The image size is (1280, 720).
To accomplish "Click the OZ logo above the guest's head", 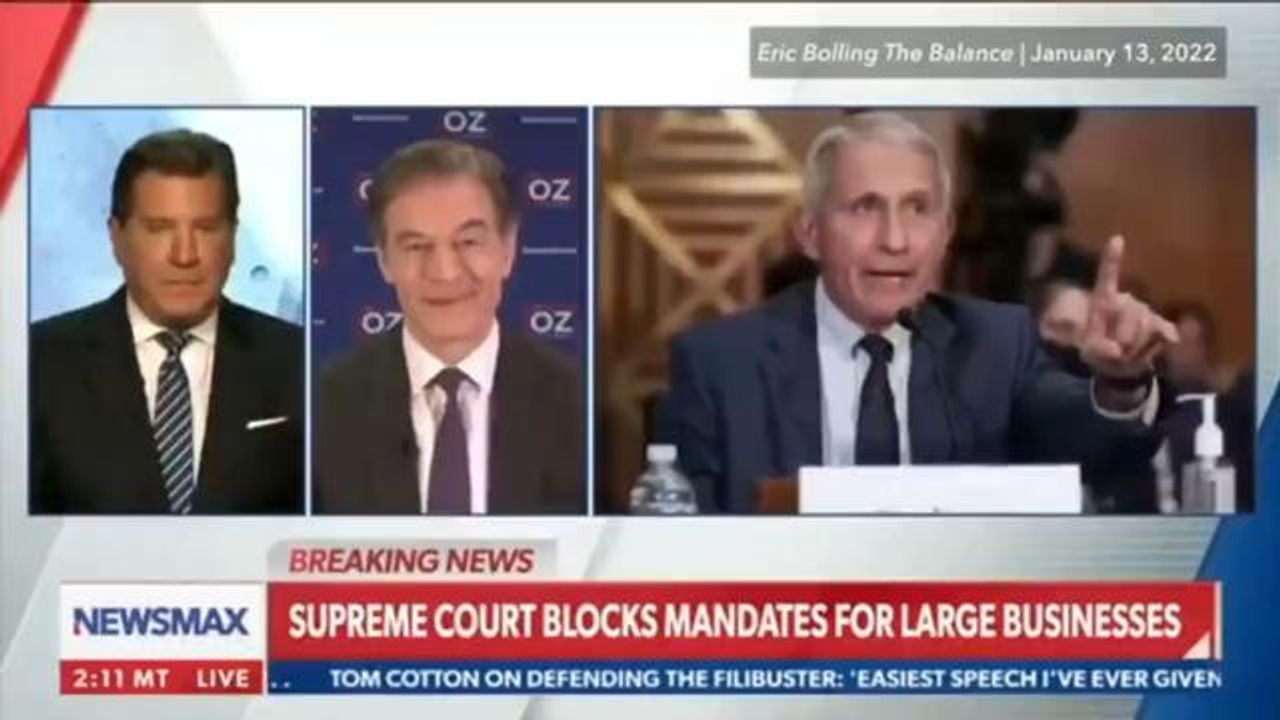I will pyautogui.click(x=465, y=122).
